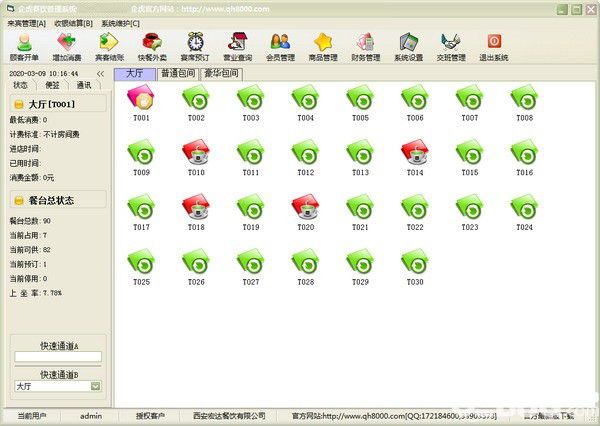600x426 pixels.
Task: Open the 来宾管理[A] menu
Action: click(x=27, y=23)
